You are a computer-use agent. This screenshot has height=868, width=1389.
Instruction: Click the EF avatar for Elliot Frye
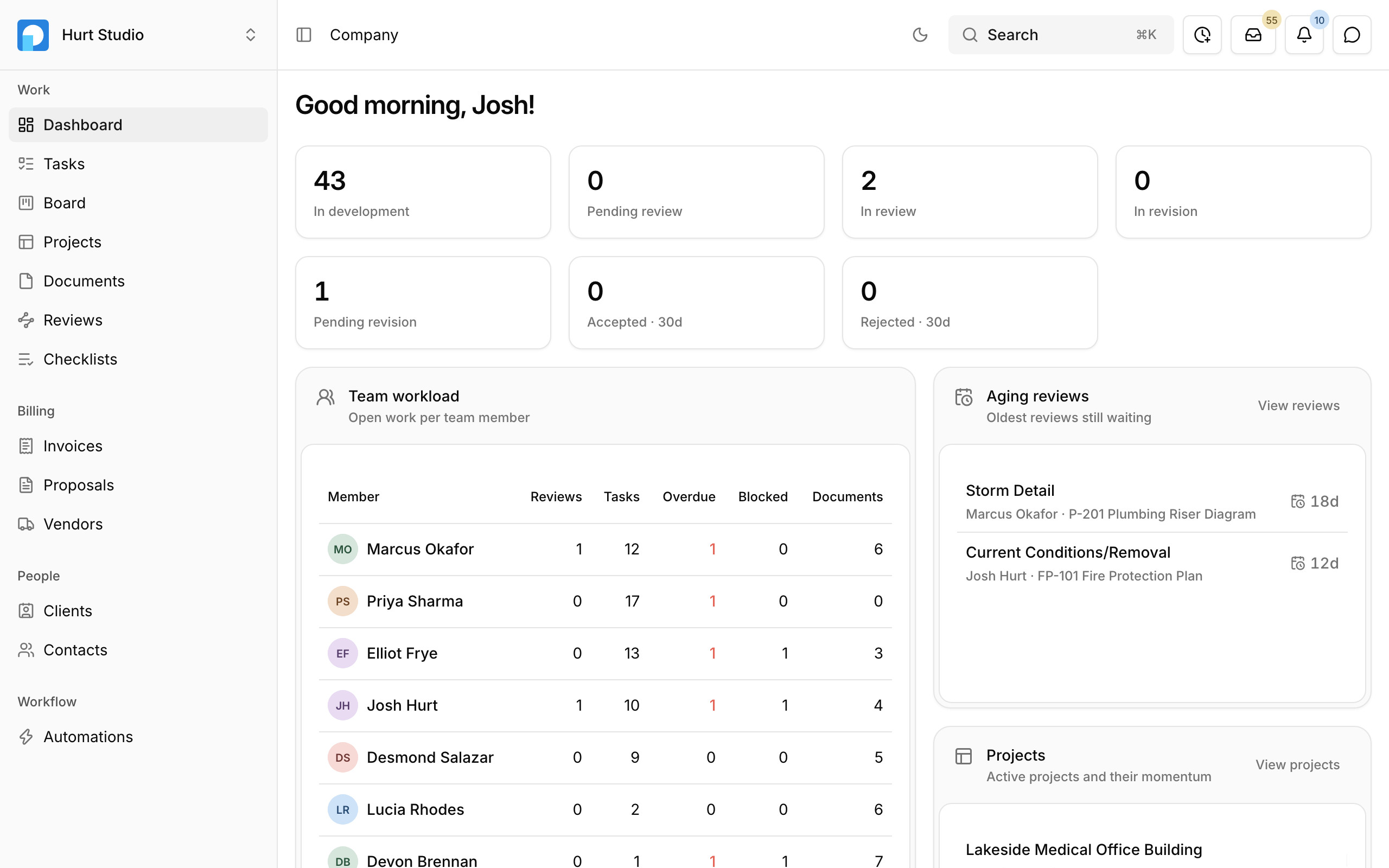click(343, 653)
